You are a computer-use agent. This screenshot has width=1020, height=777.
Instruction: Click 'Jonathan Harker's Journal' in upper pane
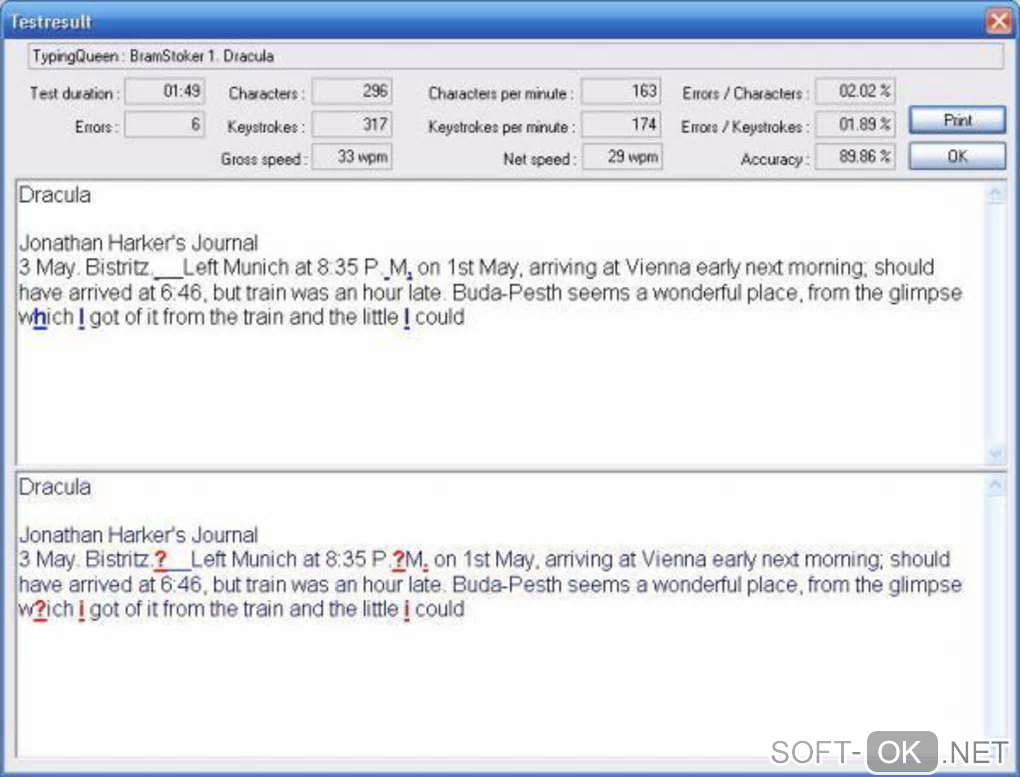139,243
